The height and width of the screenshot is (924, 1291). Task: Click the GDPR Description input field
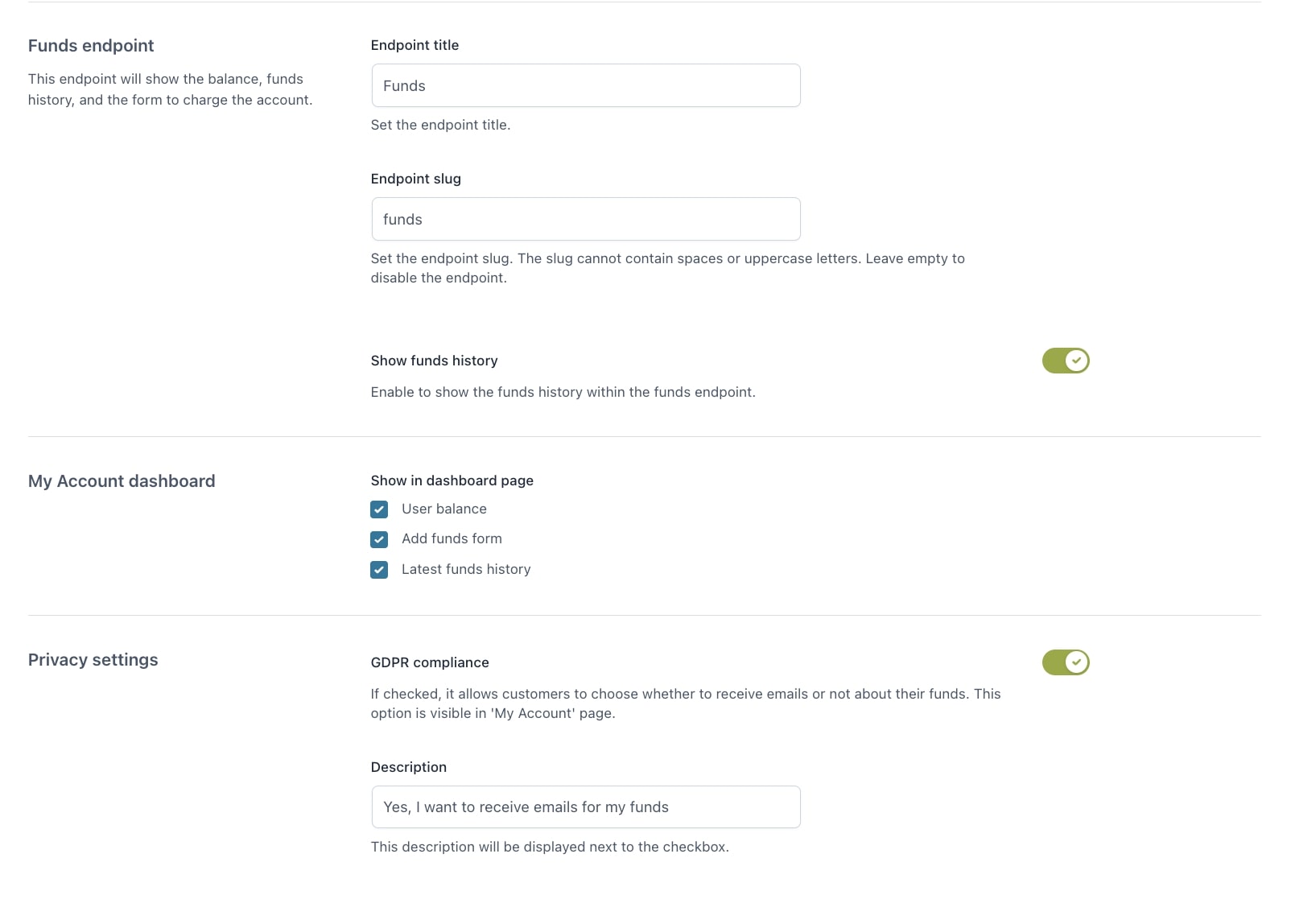585,806
